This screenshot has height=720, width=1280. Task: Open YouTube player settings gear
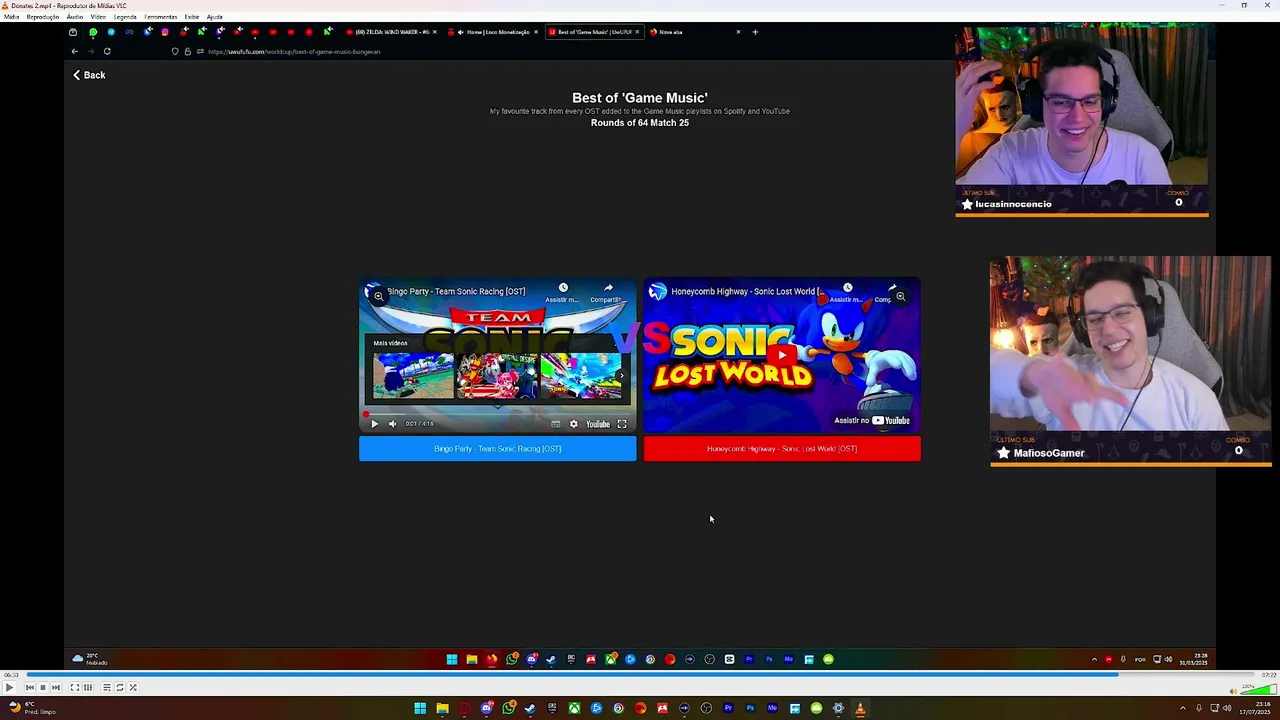(x=573, y=424)
